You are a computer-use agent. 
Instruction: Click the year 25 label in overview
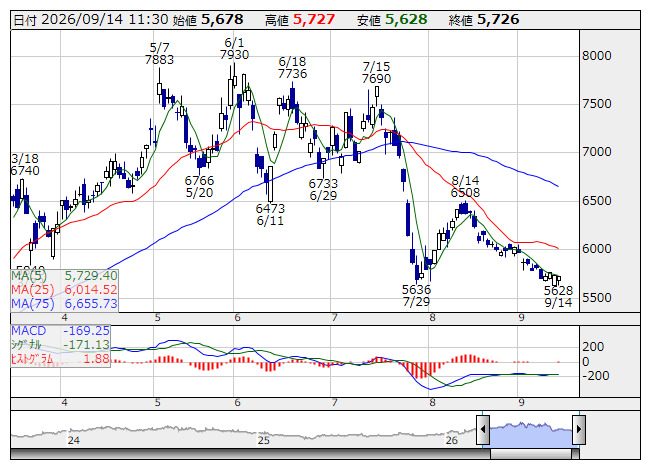point(264,440)
